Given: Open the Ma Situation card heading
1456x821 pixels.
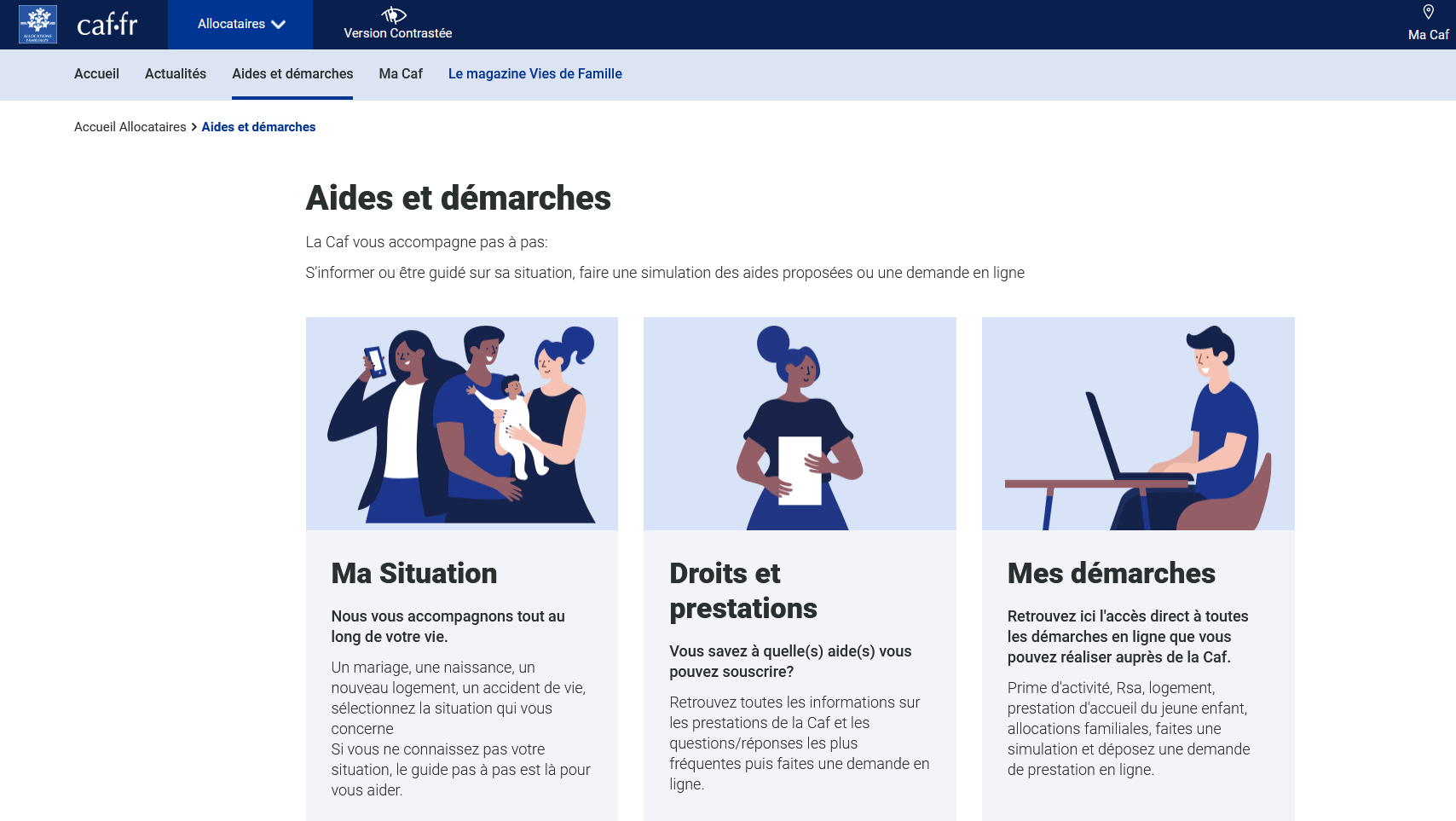Looking at the screenshot, I should (413, 574).
